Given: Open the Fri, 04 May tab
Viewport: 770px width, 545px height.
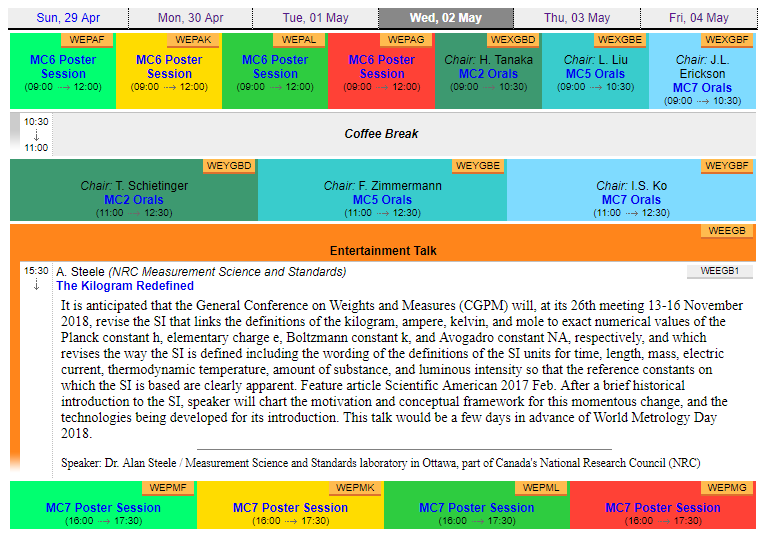Looking at the screenshot, I should [698, 18].
